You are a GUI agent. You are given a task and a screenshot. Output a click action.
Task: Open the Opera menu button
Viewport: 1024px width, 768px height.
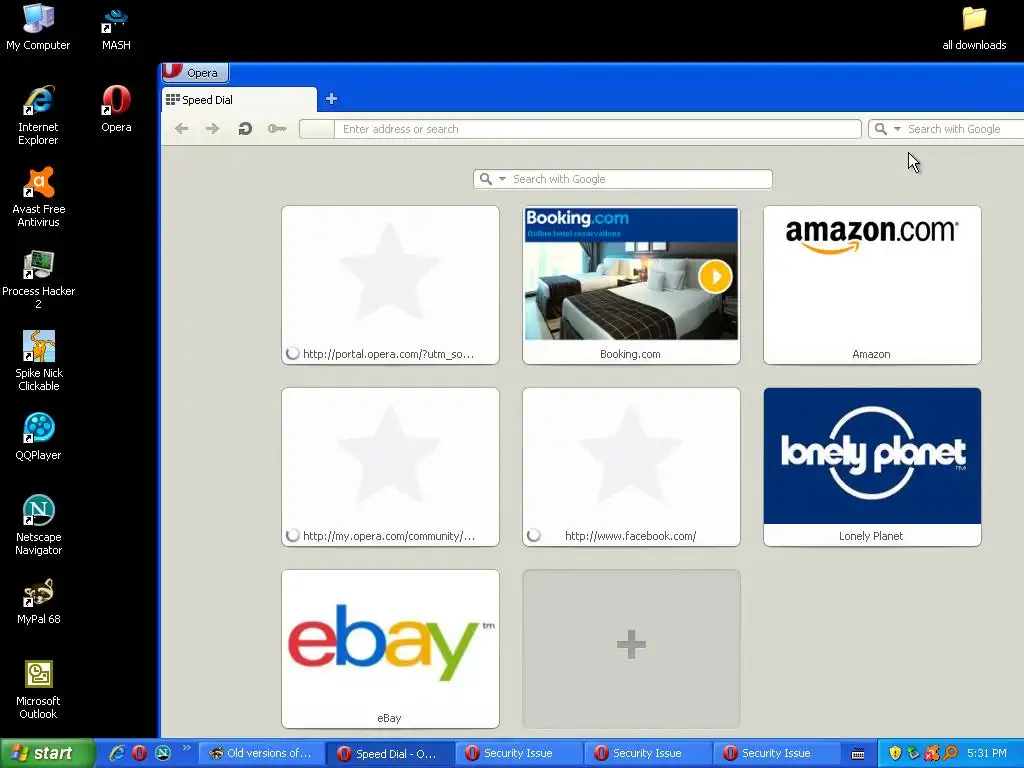point(195,72)
